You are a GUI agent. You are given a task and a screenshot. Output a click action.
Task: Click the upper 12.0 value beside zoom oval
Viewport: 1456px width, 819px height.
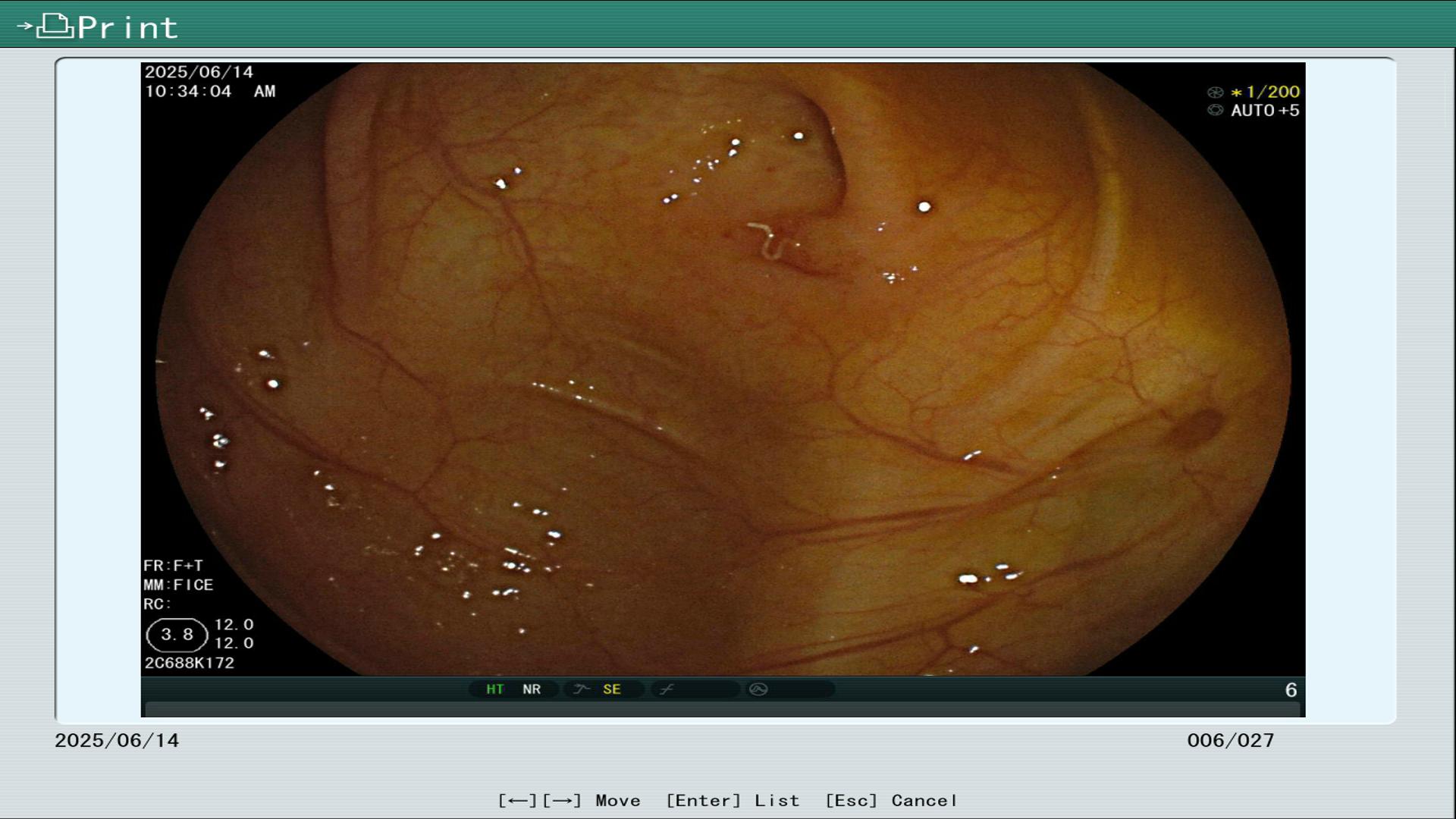click(234, 624)
